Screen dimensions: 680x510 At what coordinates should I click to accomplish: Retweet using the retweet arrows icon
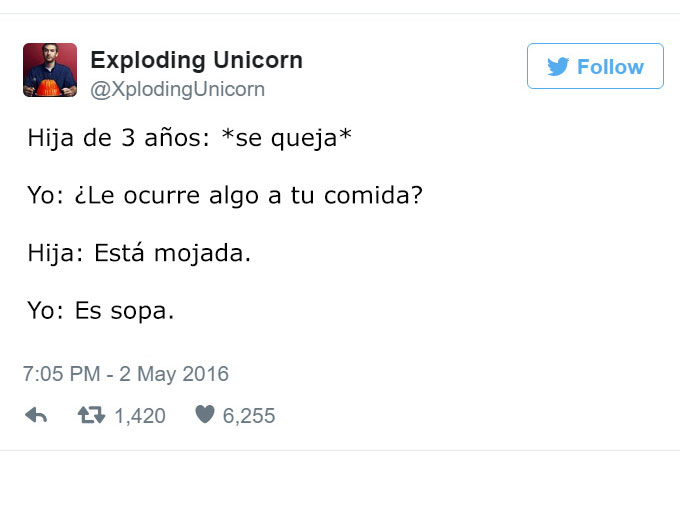(x=91, y=415)
